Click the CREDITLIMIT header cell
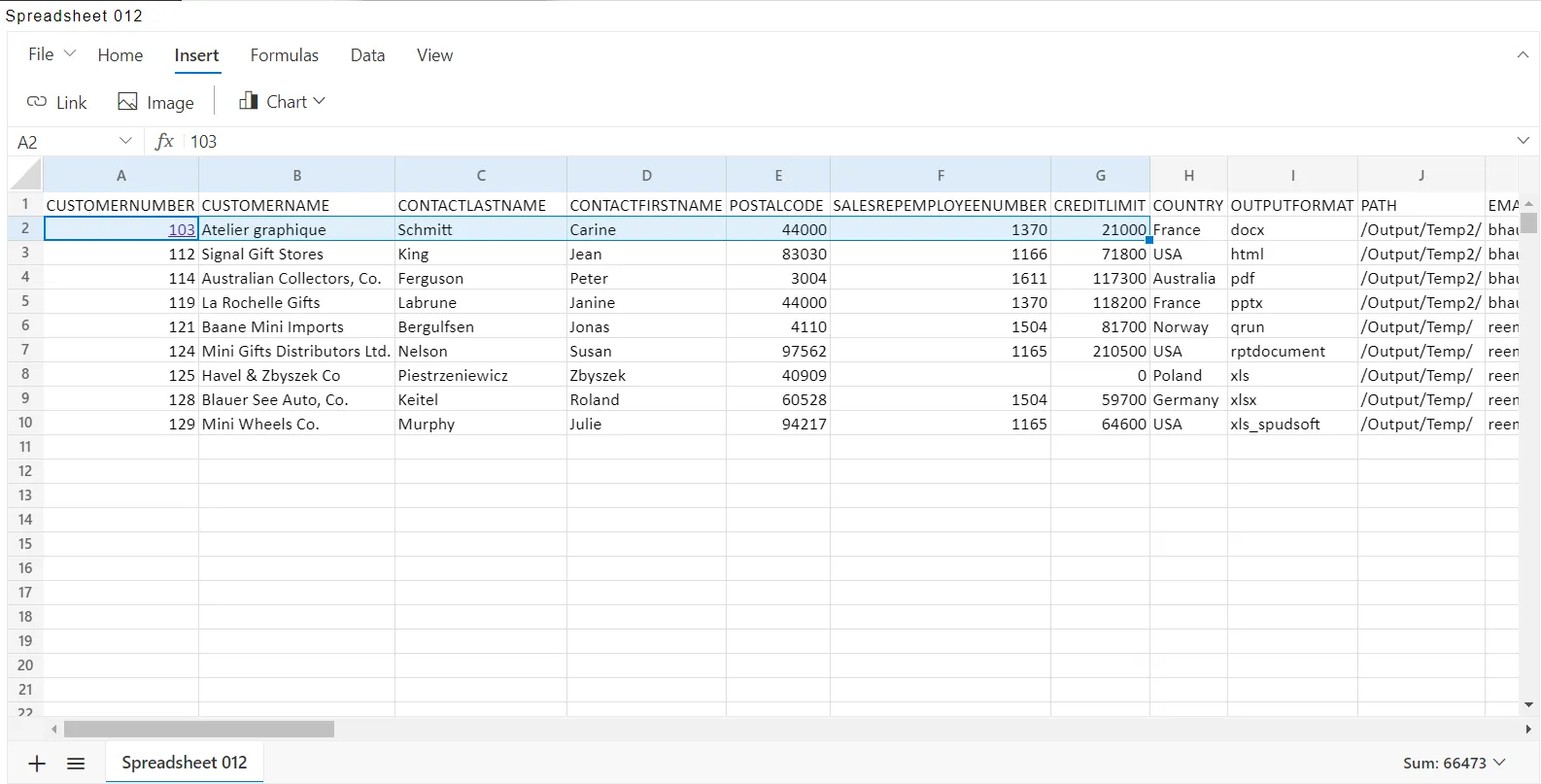The width and height of the screenshot is (1541, 784). click(1100, 205)
